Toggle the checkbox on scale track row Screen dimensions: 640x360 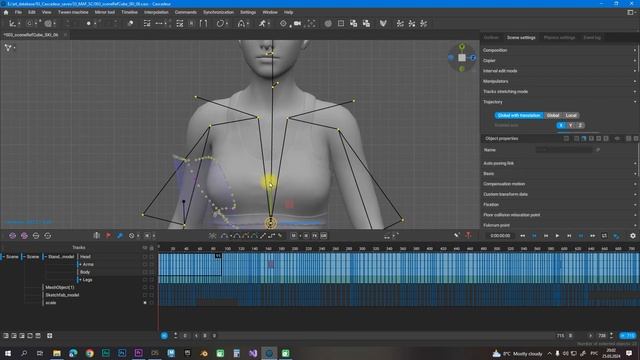[144, 303]
